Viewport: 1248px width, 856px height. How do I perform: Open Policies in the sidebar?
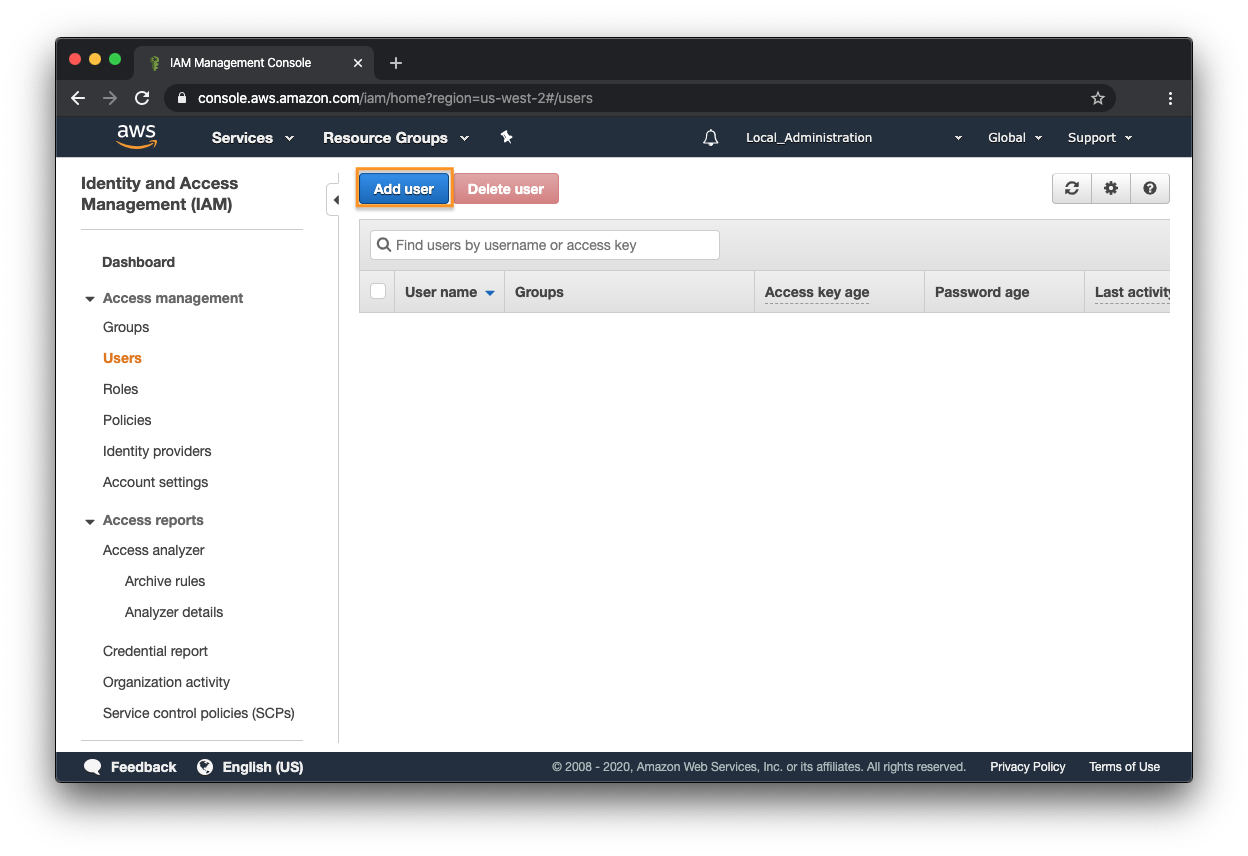point(127,420)
